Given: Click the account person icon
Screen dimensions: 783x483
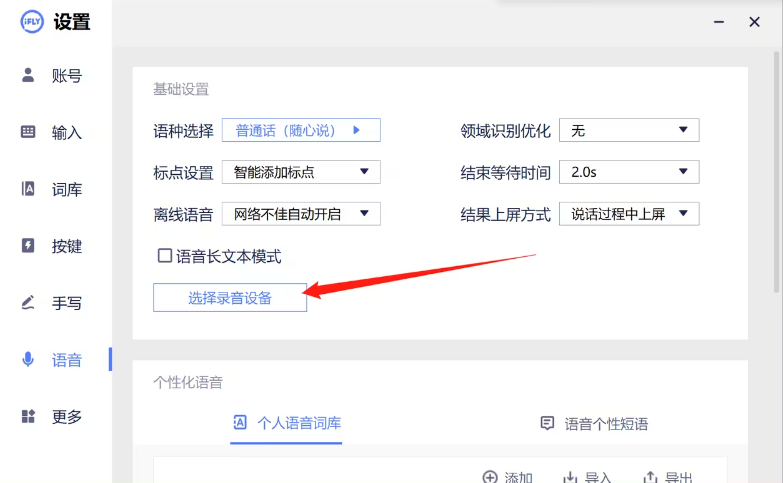Looking at the screenshot, I should point(28,75).
